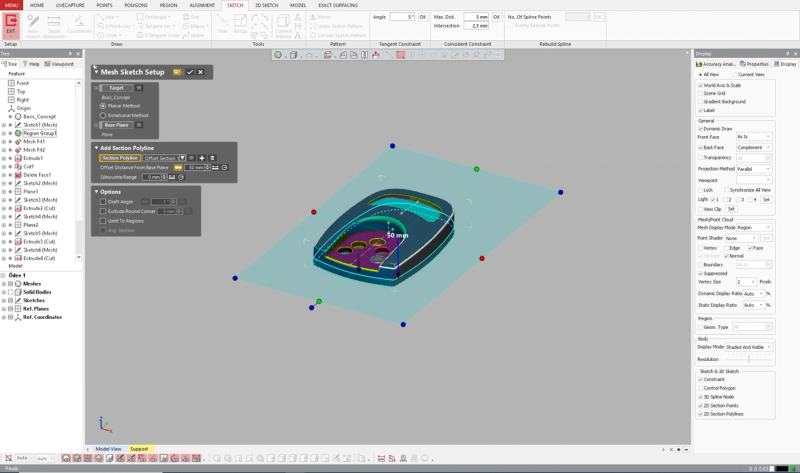This screenshot has width=800, height=473.
Task: Click the red MENU button
Action: coord(11,5)
